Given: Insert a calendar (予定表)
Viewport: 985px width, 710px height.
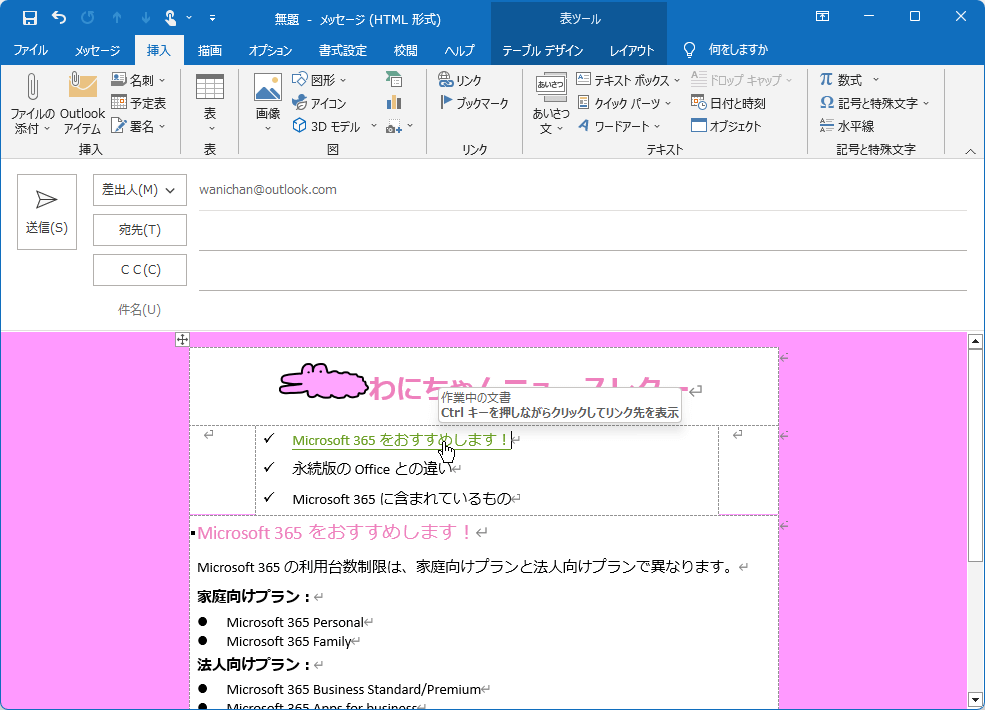Looking at the screenshot, I should 138,102.
